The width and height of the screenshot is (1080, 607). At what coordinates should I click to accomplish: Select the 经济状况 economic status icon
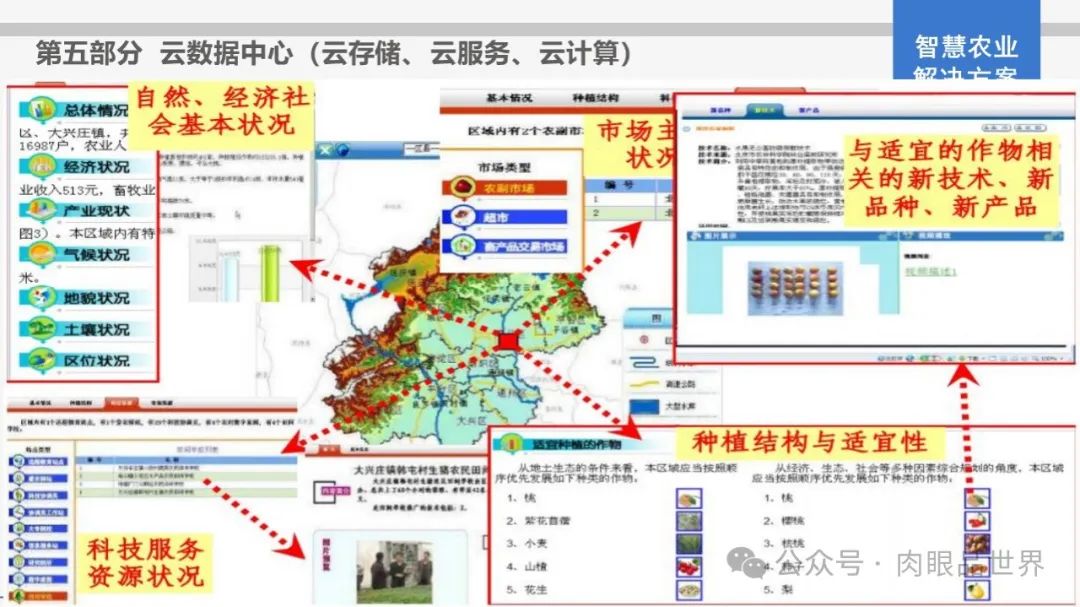click(x=42, y=167)
